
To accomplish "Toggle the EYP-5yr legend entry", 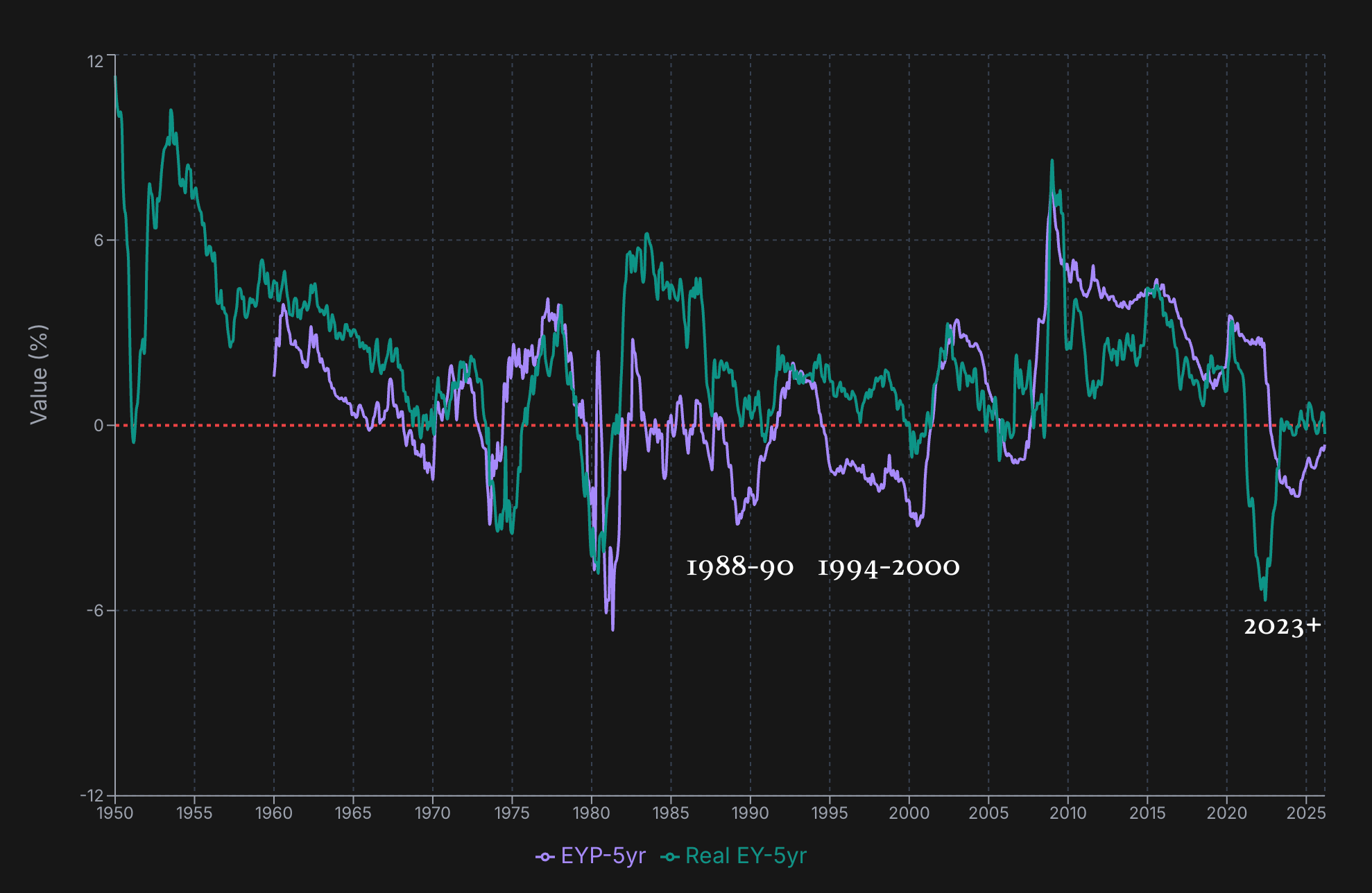I will pos(590,856).
